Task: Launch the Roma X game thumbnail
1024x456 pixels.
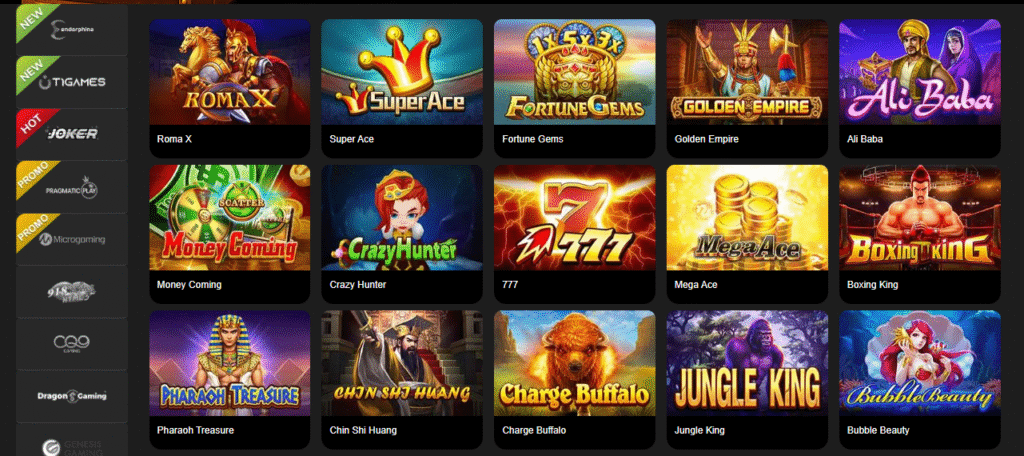Action: [230, 72]
